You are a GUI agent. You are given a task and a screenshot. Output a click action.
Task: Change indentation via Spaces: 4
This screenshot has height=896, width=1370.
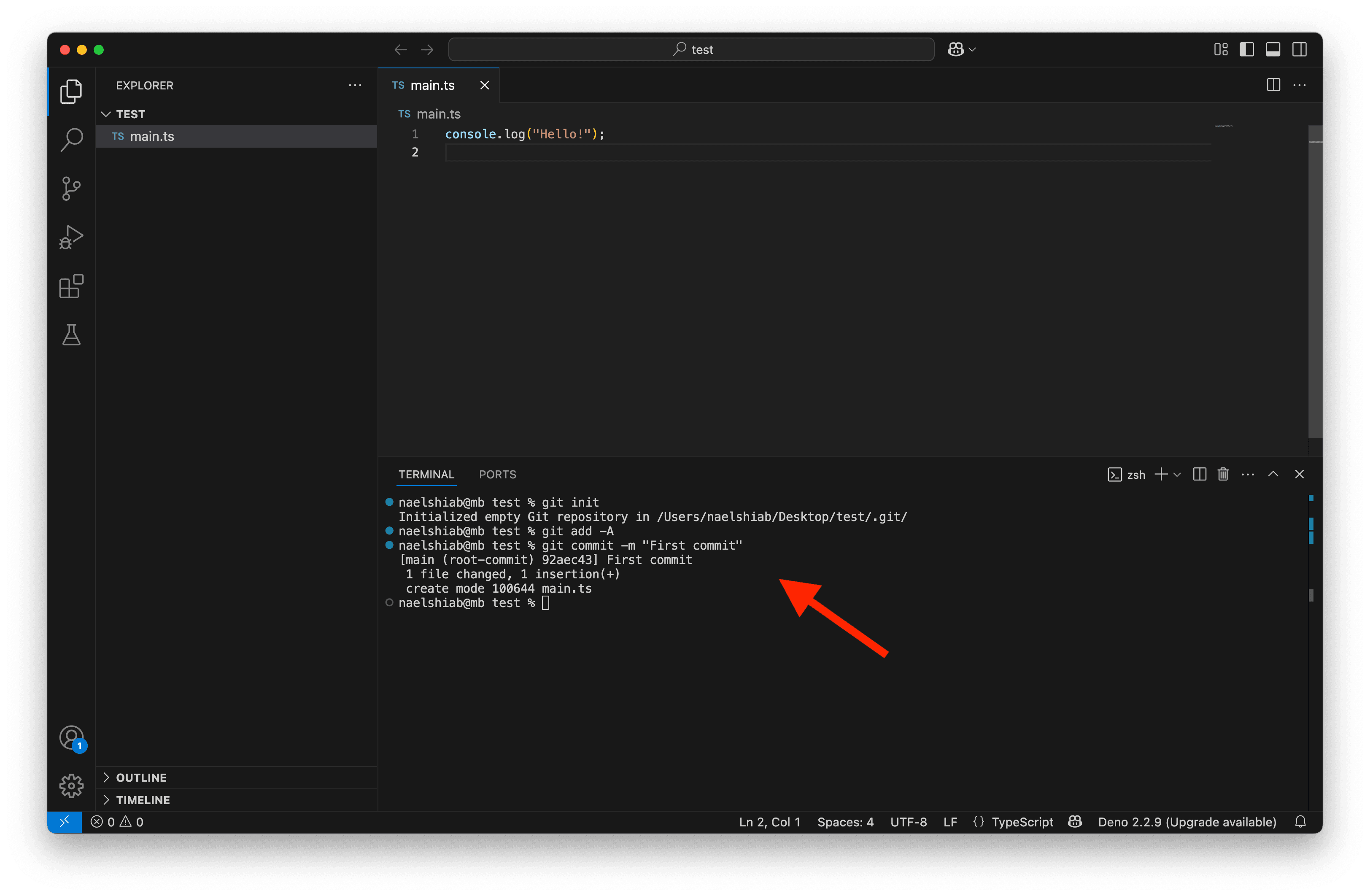coord(845,822)
